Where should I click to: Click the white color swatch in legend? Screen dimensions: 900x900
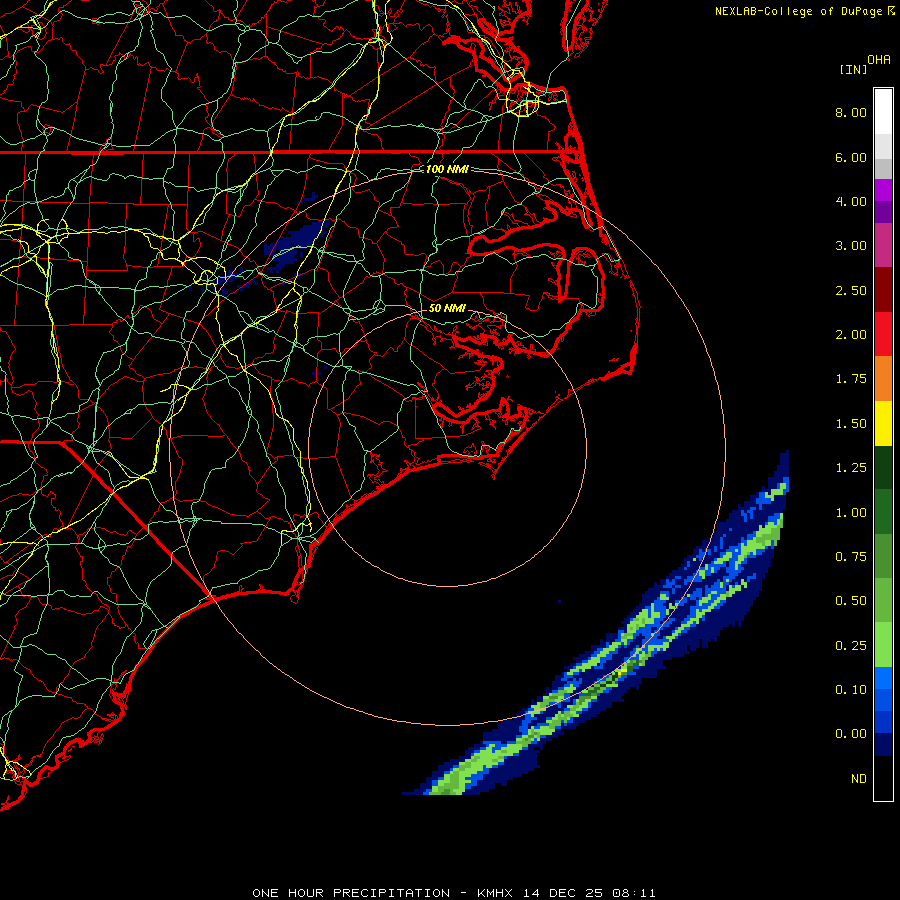point(883,112)
